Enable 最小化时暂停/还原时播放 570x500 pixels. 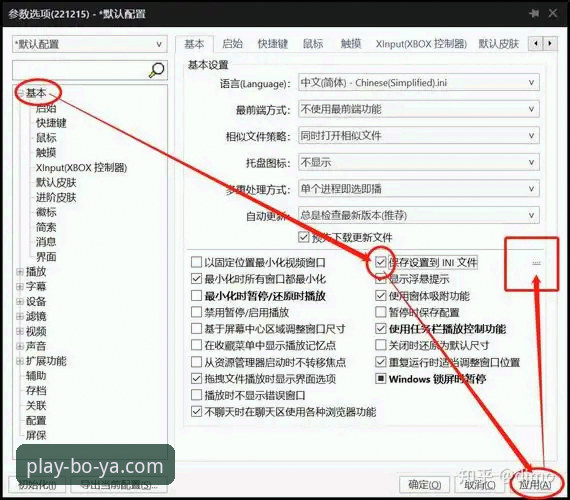click(196, 296)
